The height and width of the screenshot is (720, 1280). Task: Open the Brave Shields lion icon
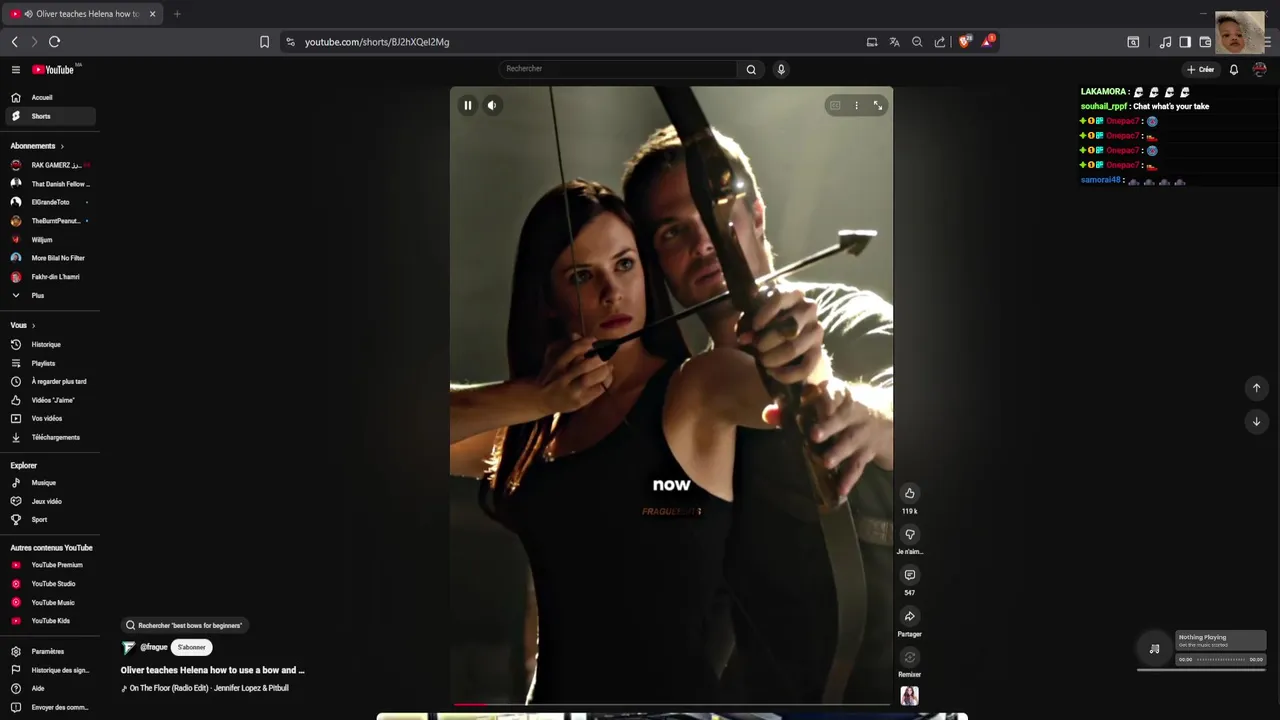965,41
